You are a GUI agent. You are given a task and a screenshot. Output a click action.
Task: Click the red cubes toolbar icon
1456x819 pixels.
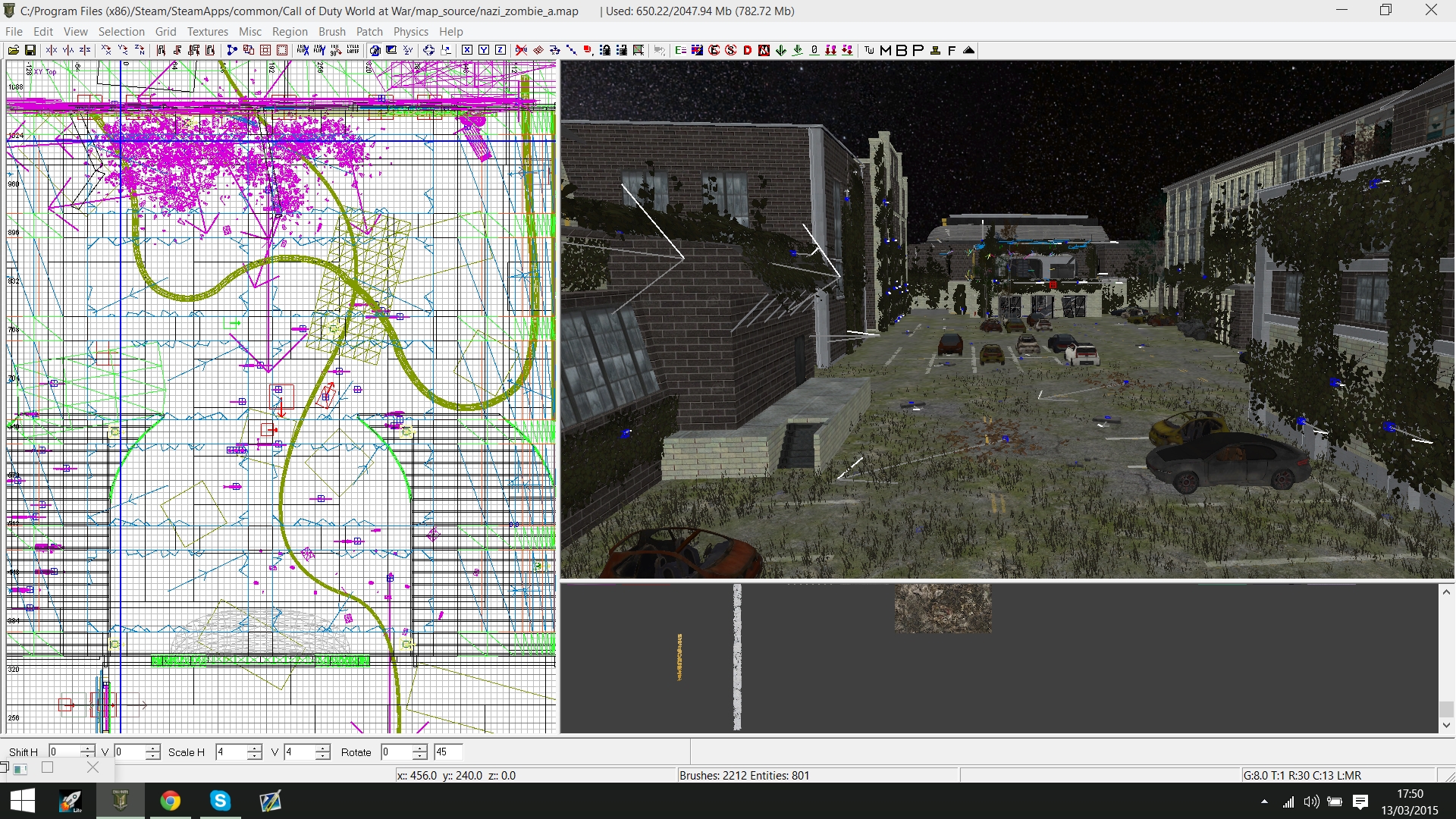588,50
